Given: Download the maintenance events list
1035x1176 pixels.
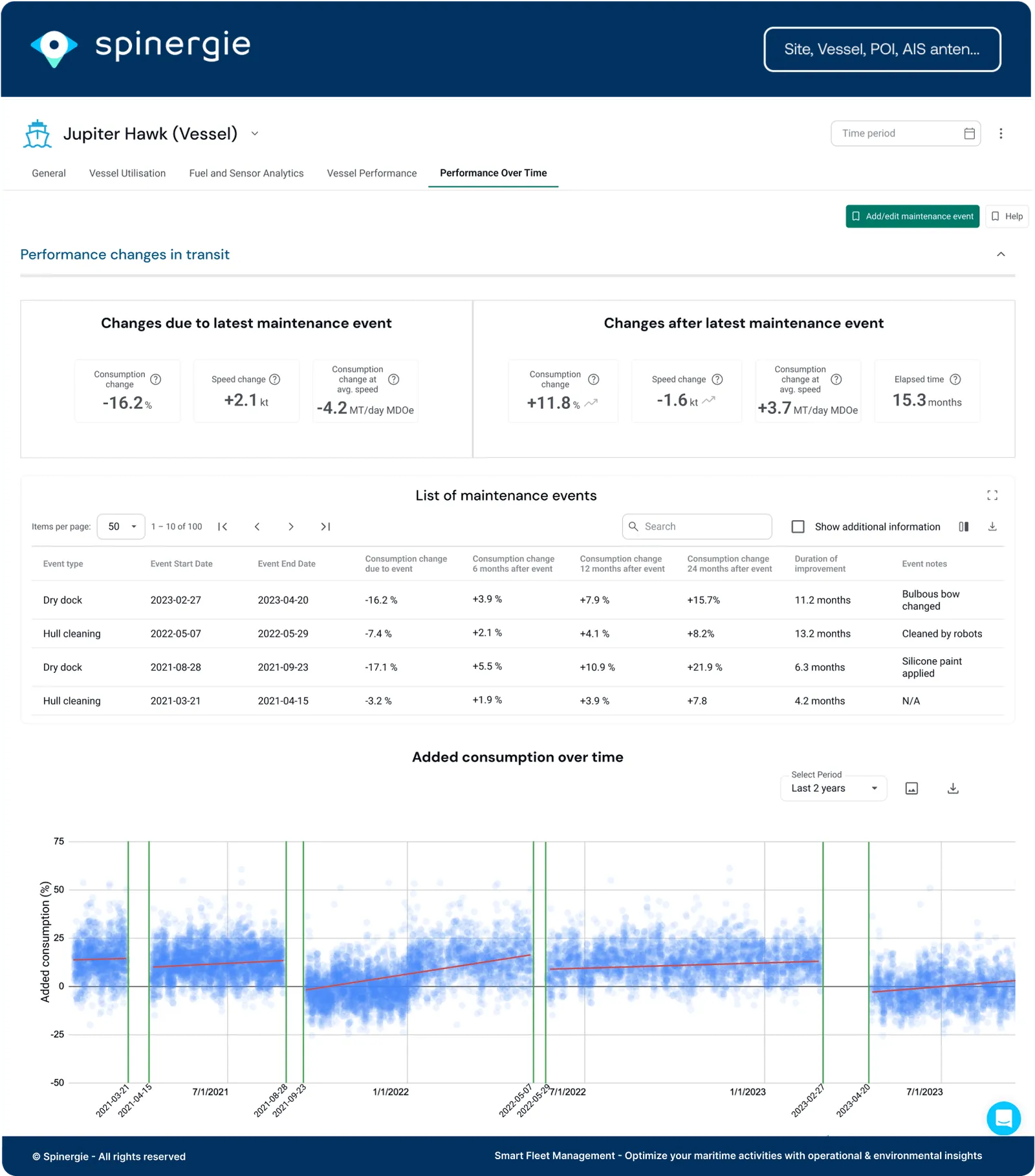Looking at the screenshot, I should point(992,527).
